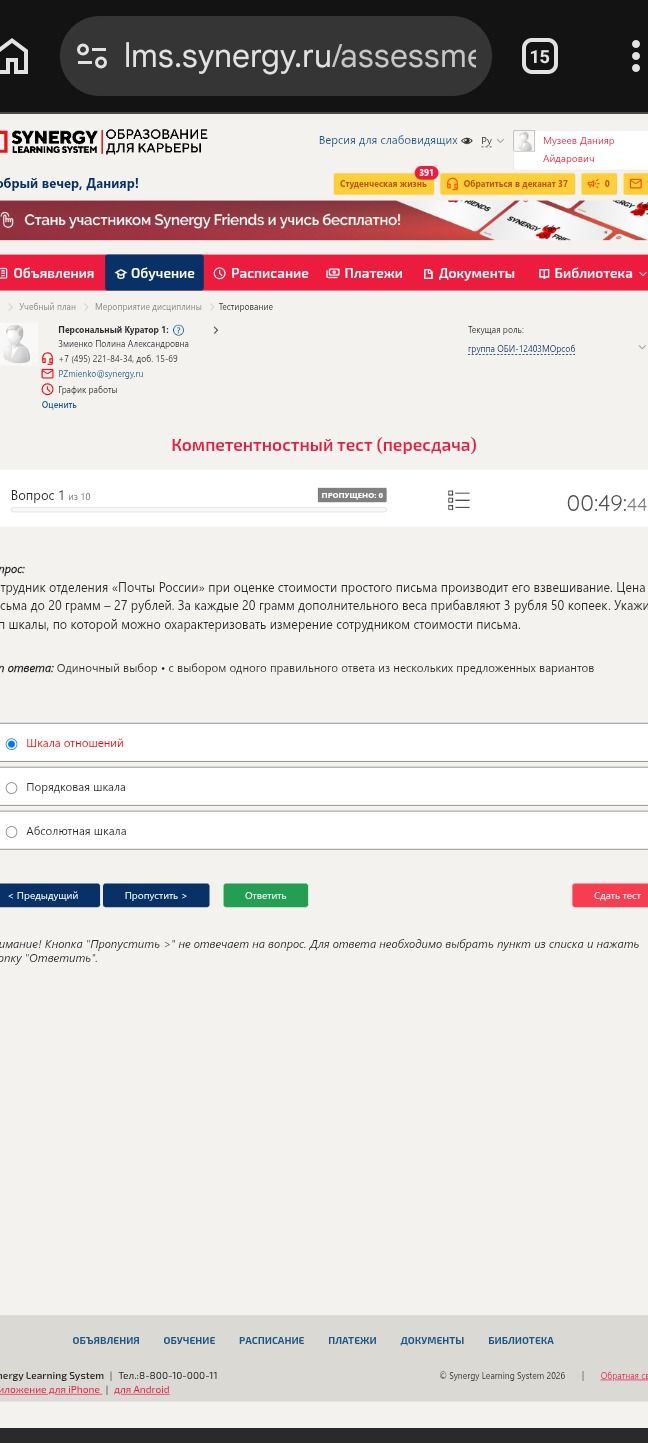The width and height of the screenshot is (648, 1443).
Task: Click the 00:49 timer display
Action: pyautogui.click(x=607, y=503)
